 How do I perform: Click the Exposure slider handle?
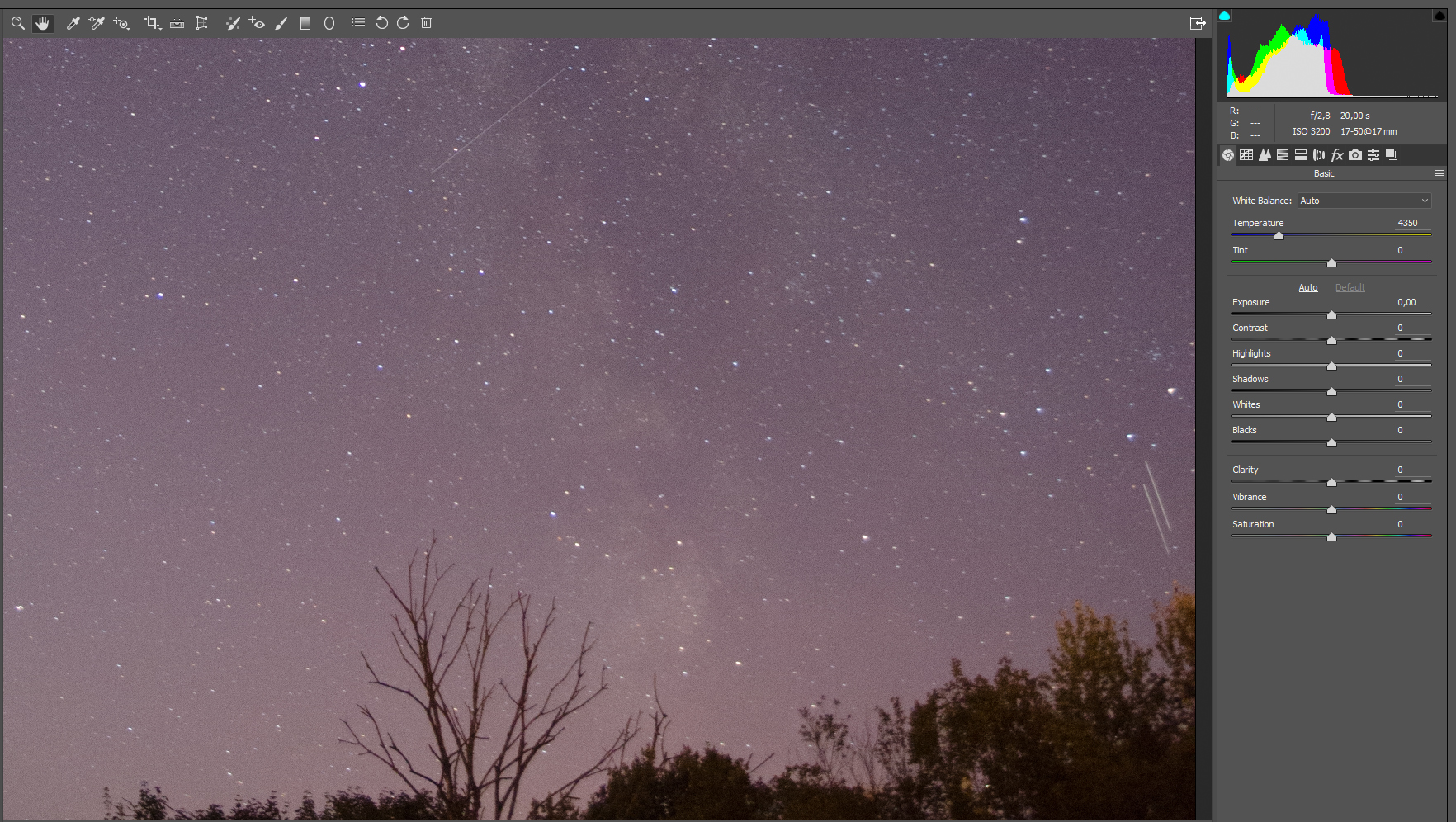click(1331, 315)
